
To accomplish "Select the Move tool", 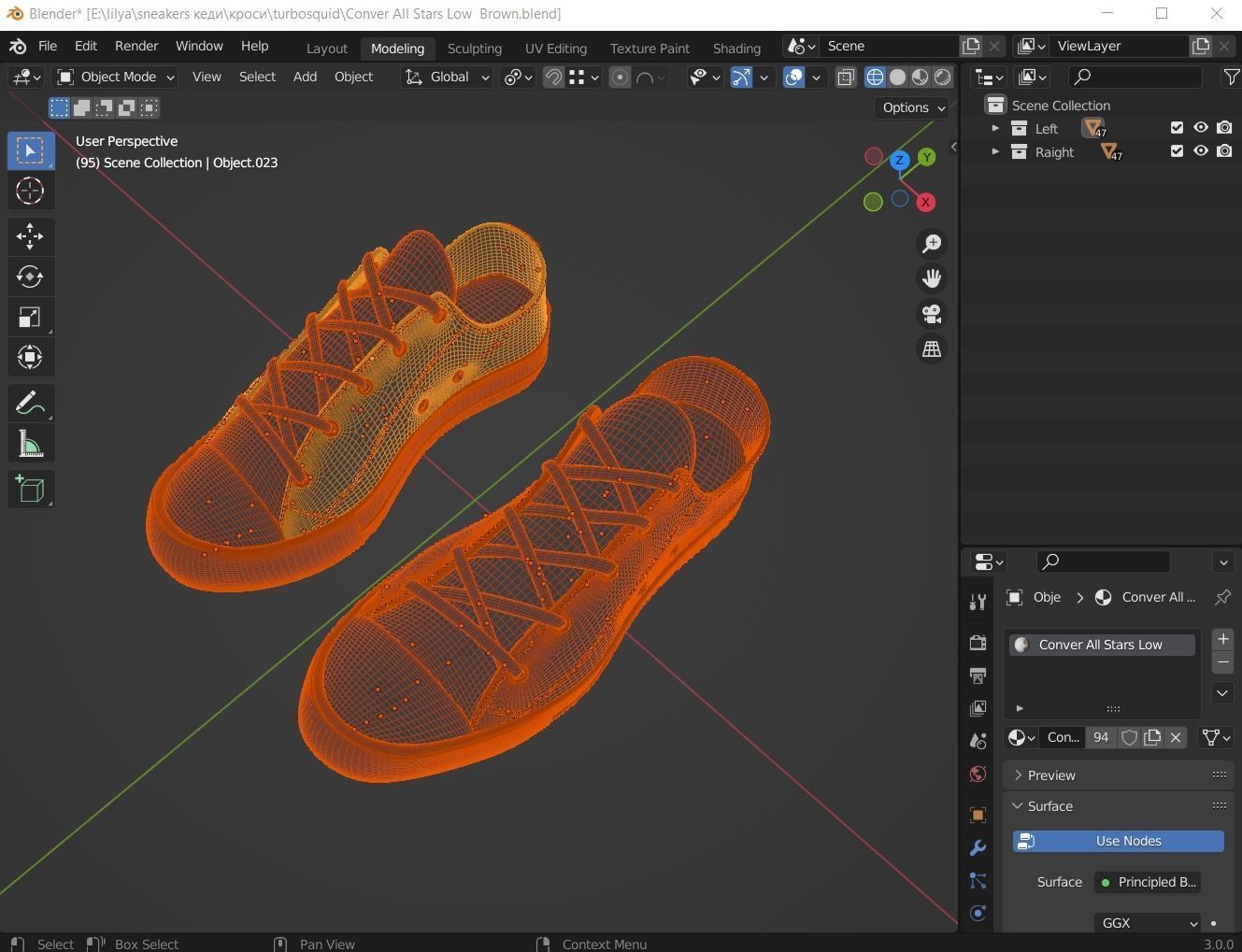I will pyautogui.click(x=30, y=235).
